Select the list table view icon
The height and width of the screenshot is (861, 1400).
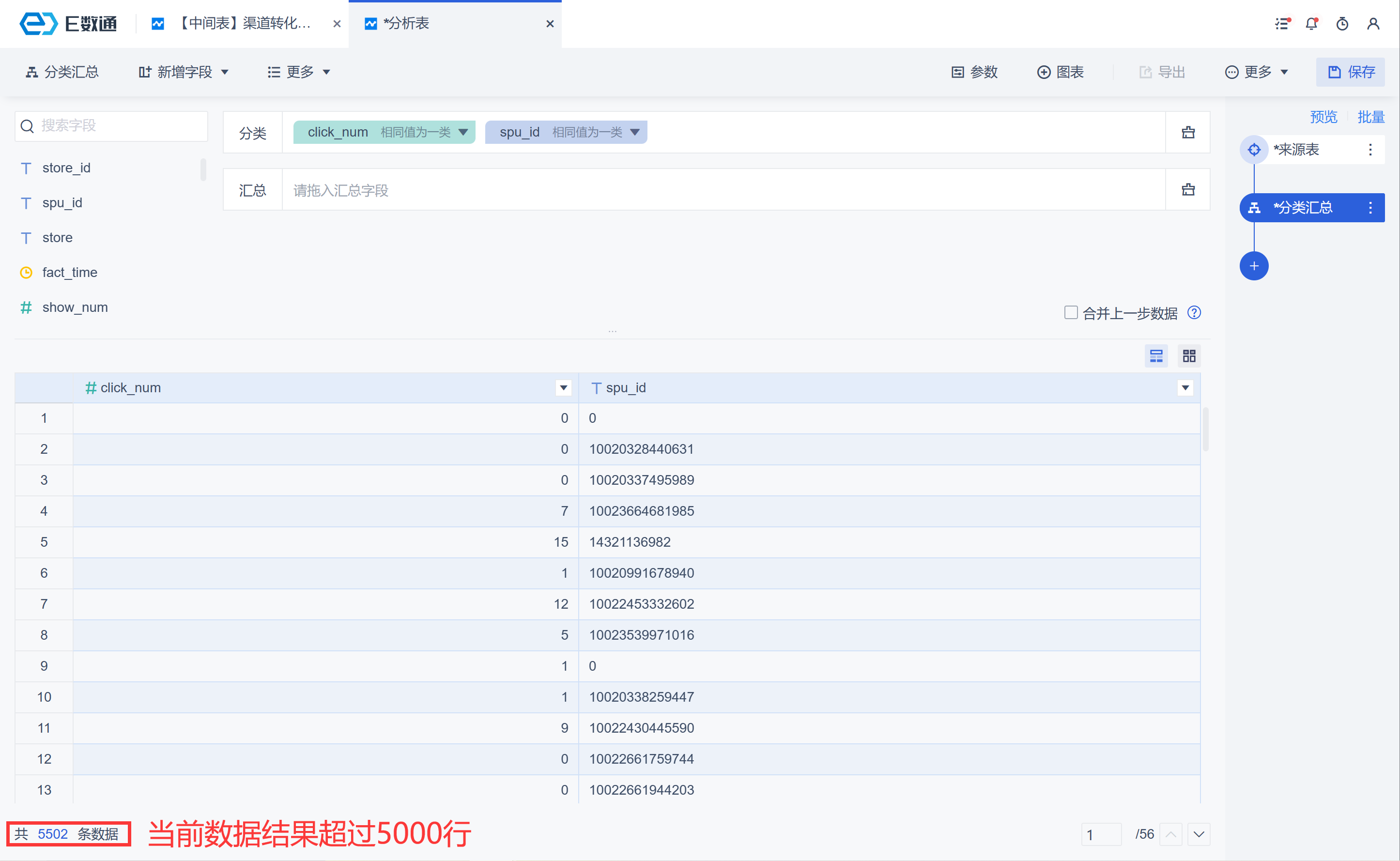(x=1156, y=356)
